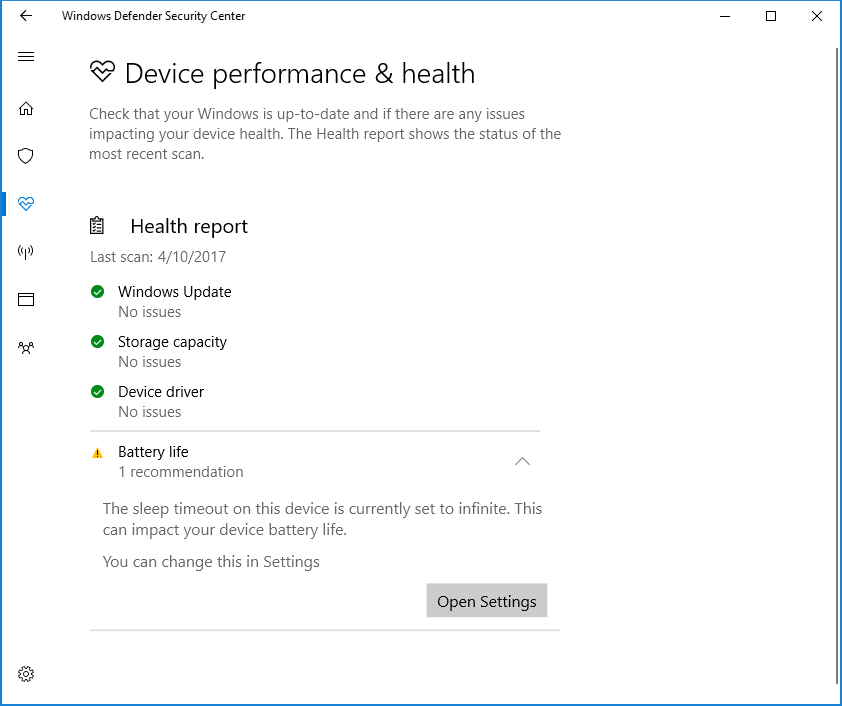Open Firewall & network protection antenna icon
Image resolution: width=842 pixels, height=706 pixels.
[x=26, y=251]
